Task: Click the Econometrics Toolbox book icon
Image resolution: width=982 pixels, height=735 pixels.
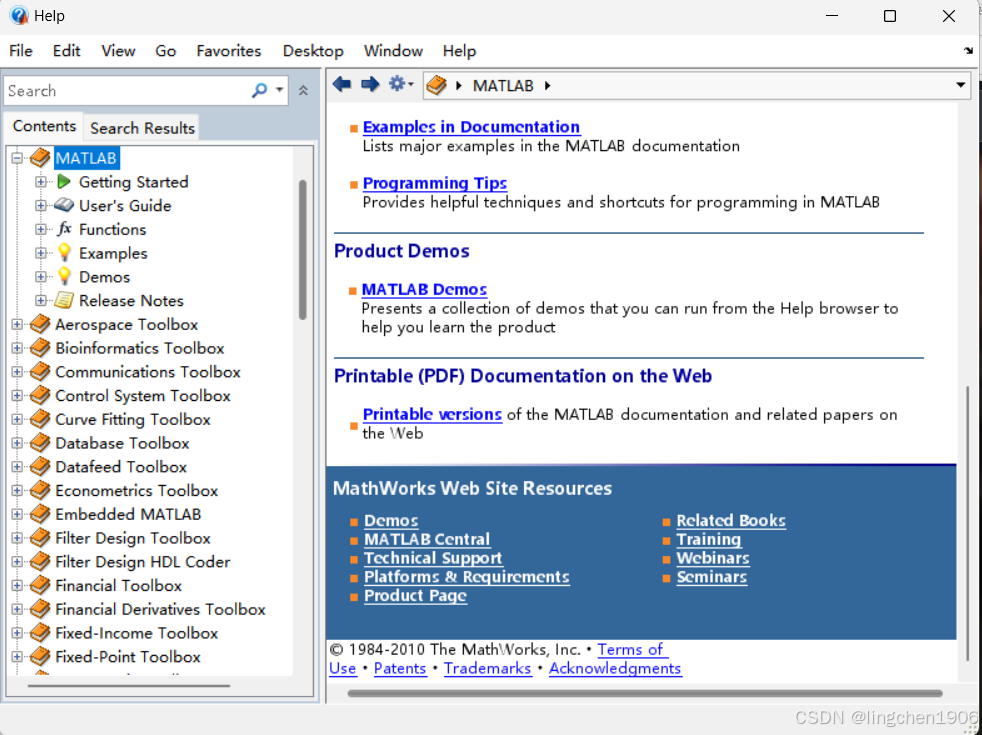Action: [x=40, y=491]
